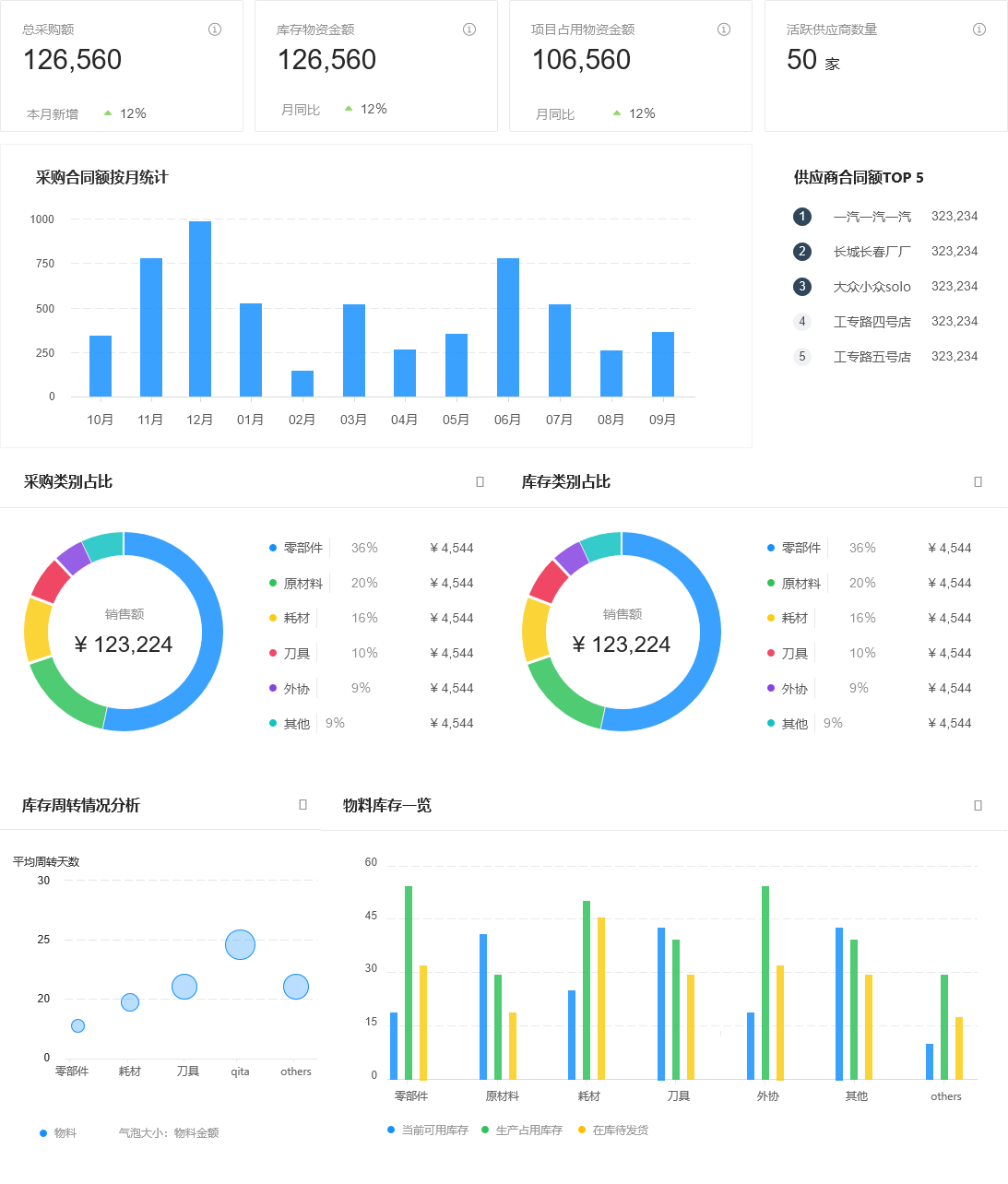Click the 20% value in 库存类别占比 legend
The height and width of the screenshot is (1184, 1008).
pos(862,583)
